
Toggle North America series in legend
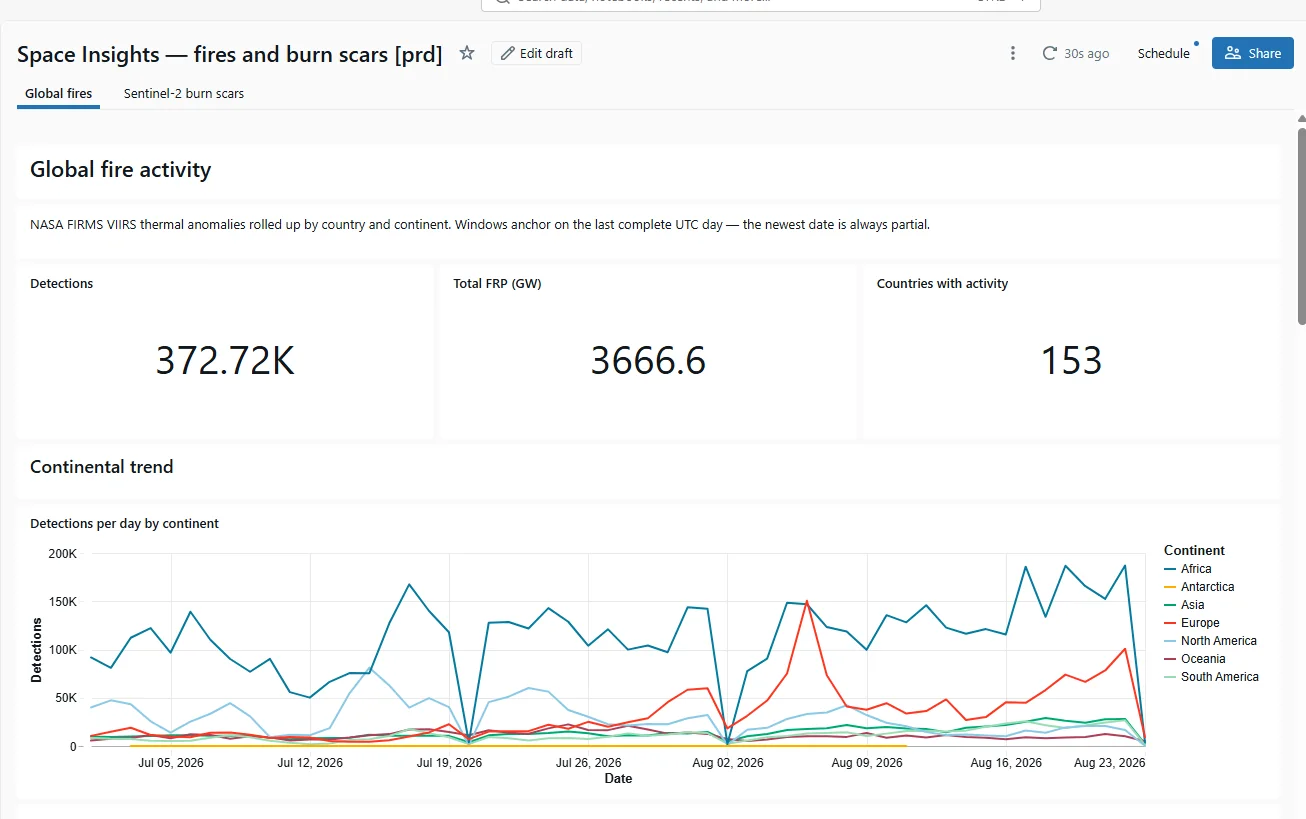1210,641
